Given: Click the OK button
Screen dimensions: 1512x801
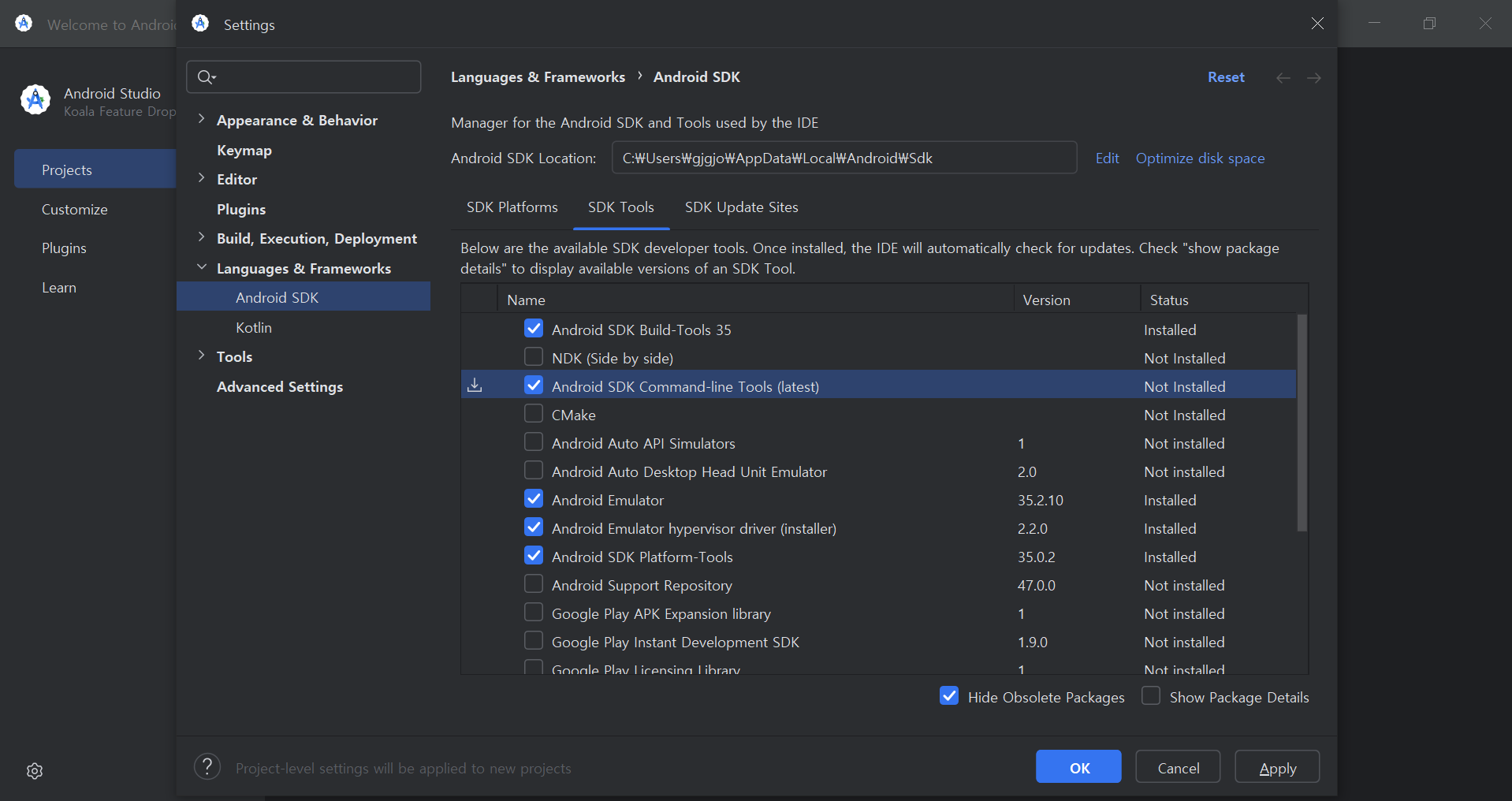Looking at the screenshot, I should tap(1078, 767).
